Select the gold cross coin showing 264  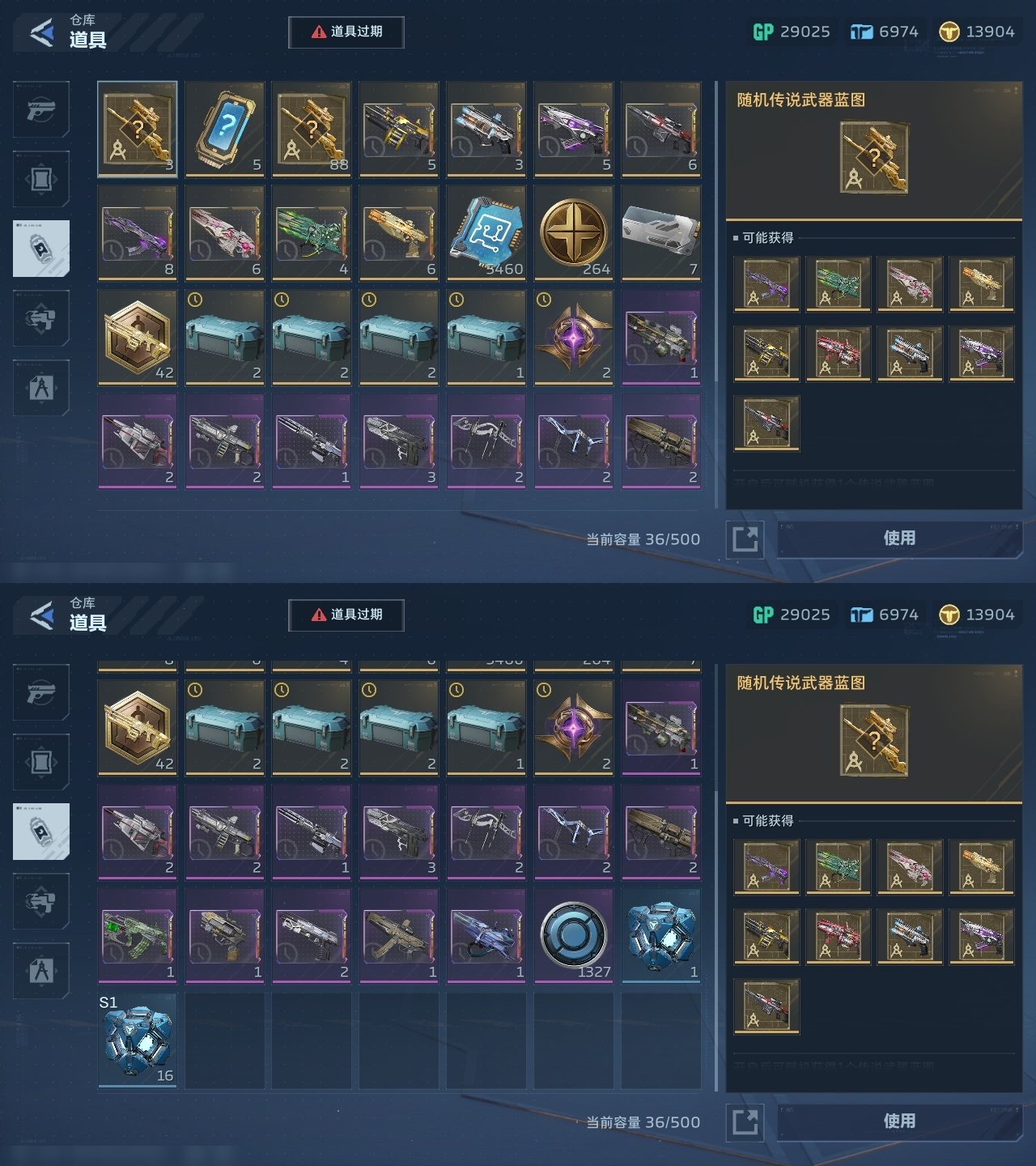574,233
